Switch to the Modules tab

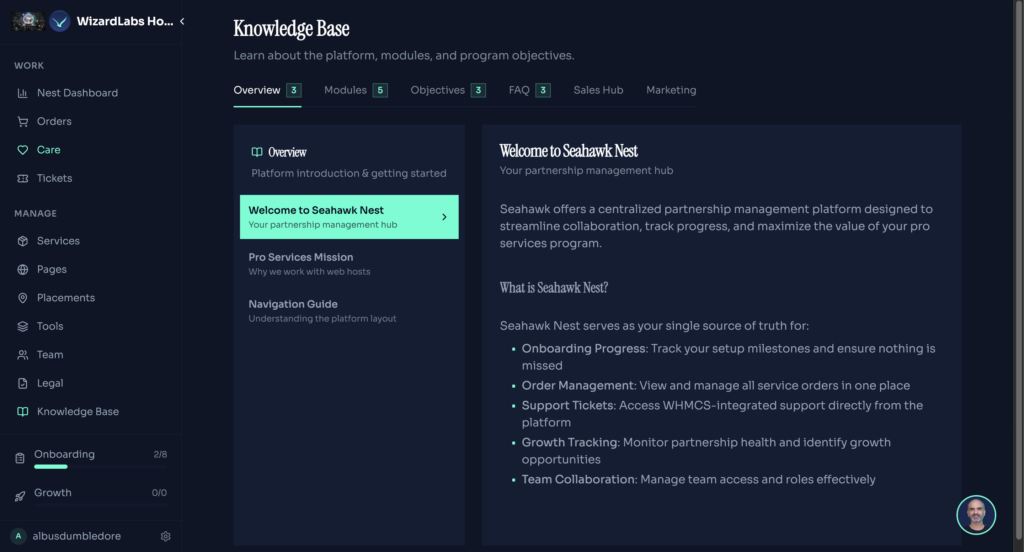pos(345,90)
